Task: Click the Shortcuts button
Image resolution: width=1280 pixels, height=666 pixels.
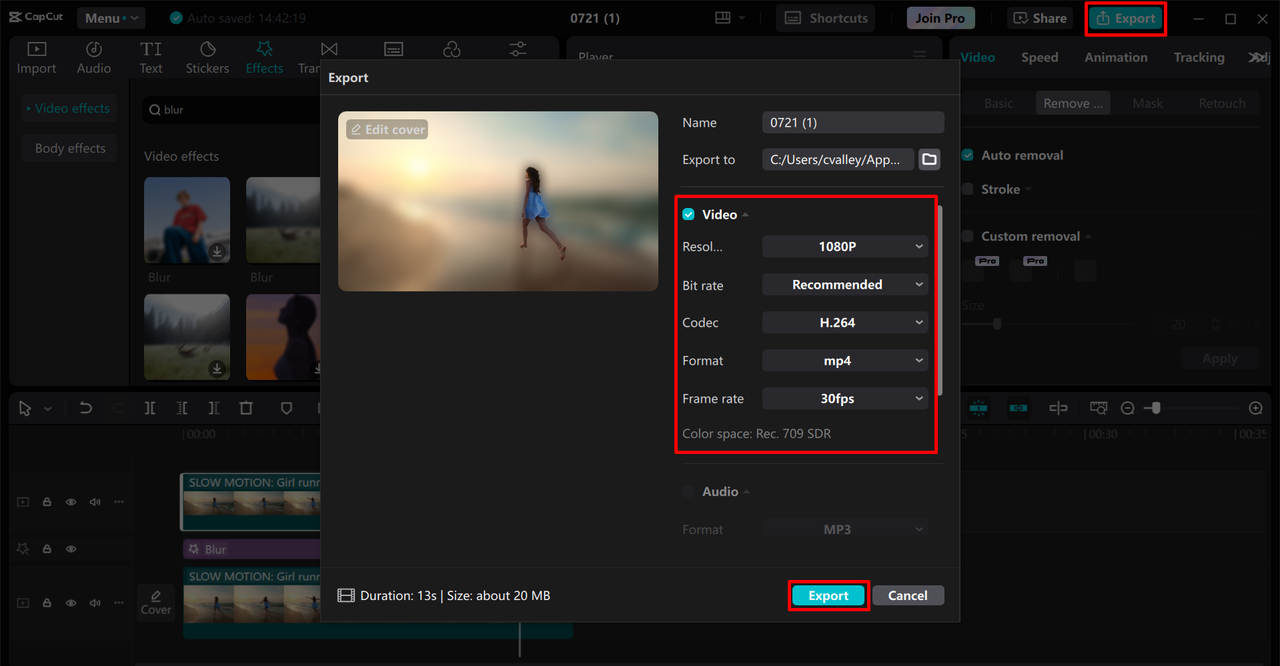Action: click(x=826, y=18)
